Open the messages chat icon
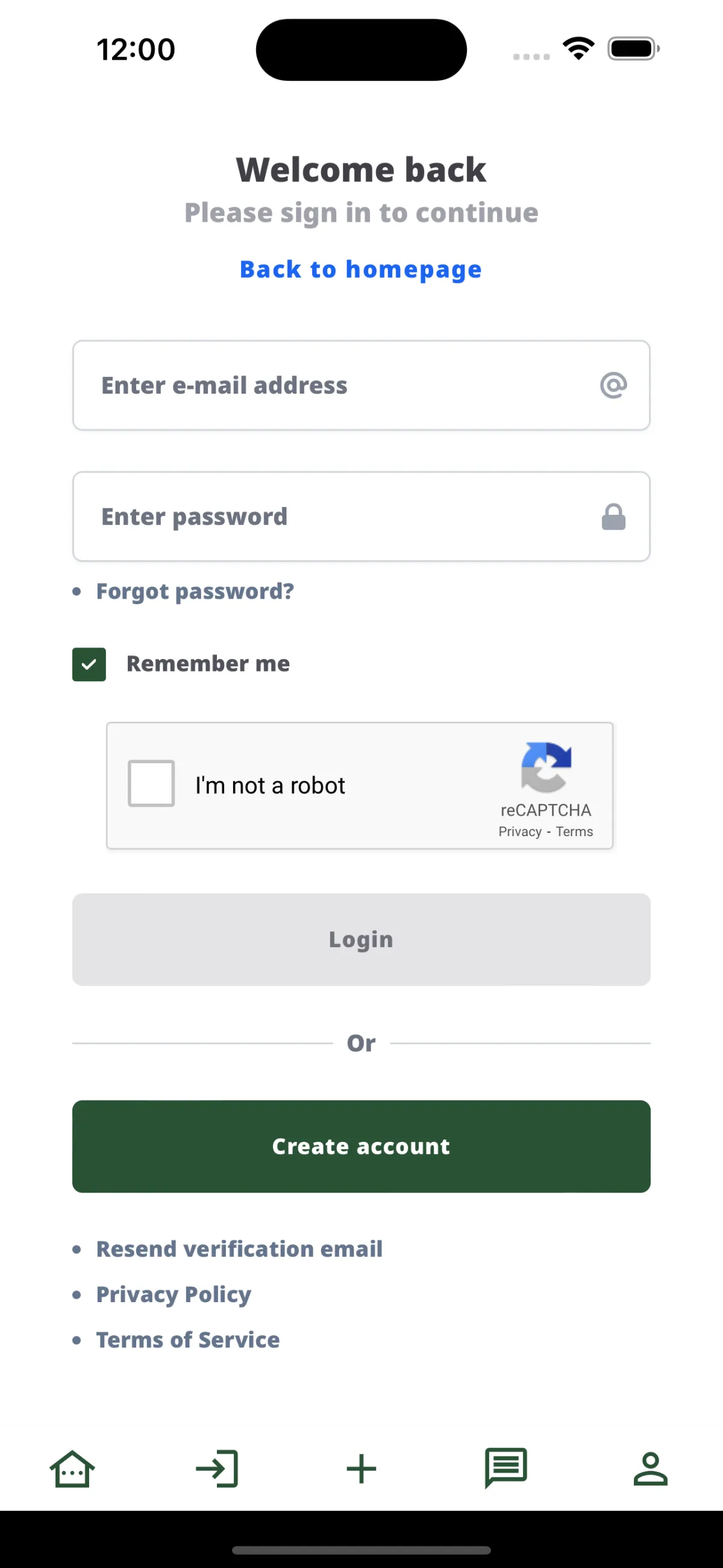This screenshot has height=1568, width=723. 505,1468
